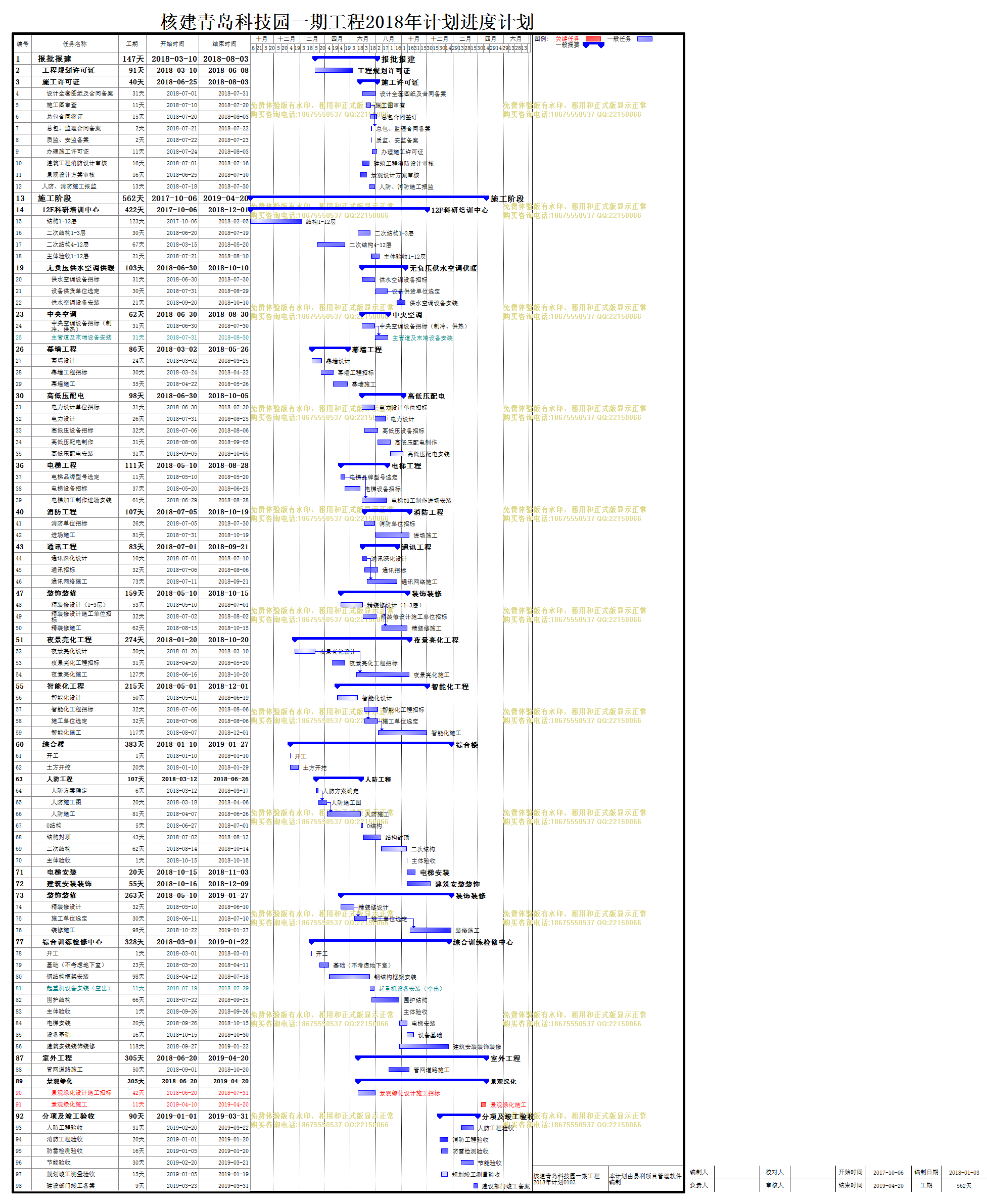
Task: Select task name 无负压供水空调供暖 in row 19
Action: click(80, 268)
